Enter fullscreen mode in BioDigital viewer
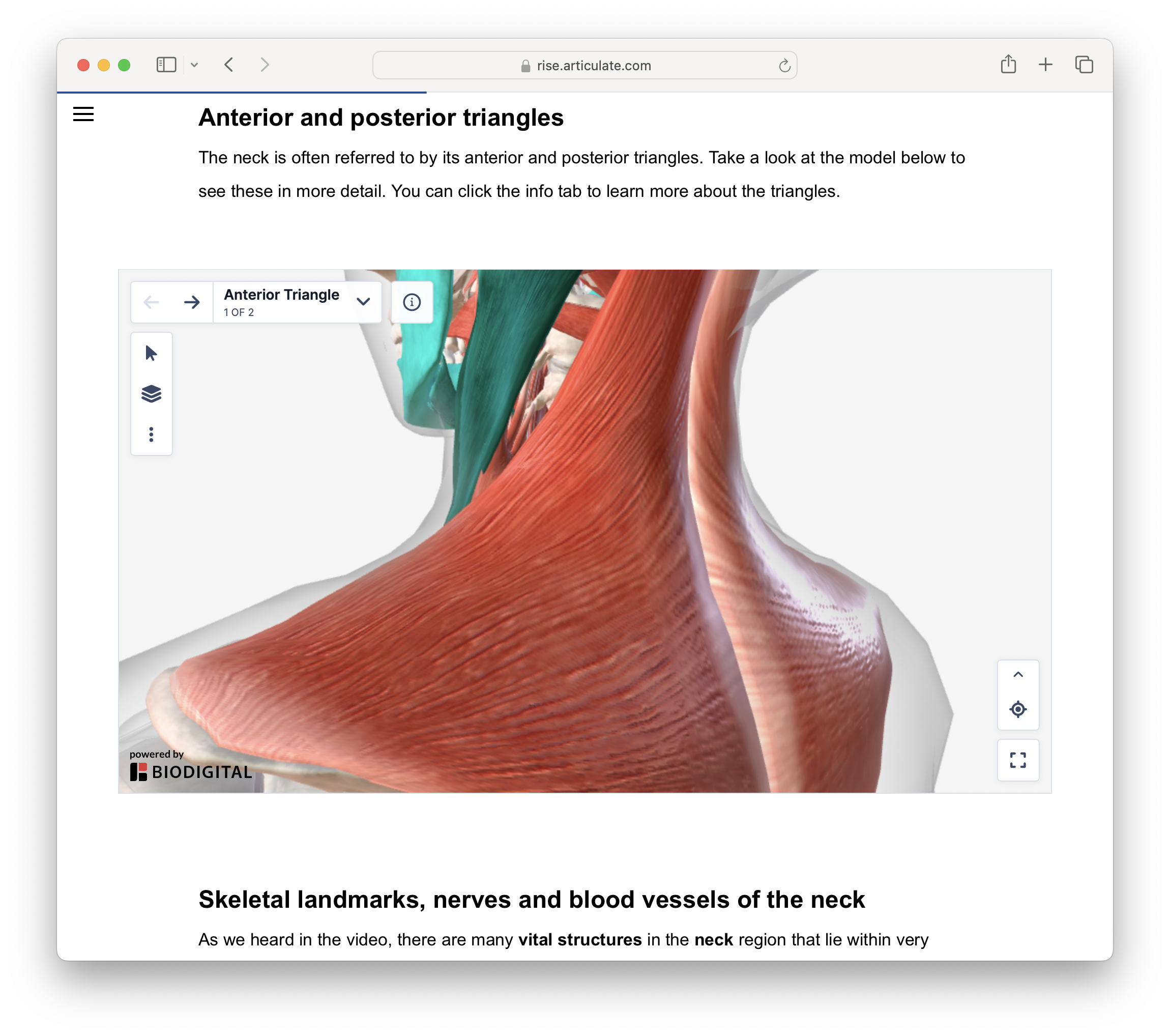The image size is (1170, 1036). tap(1018, 760)
